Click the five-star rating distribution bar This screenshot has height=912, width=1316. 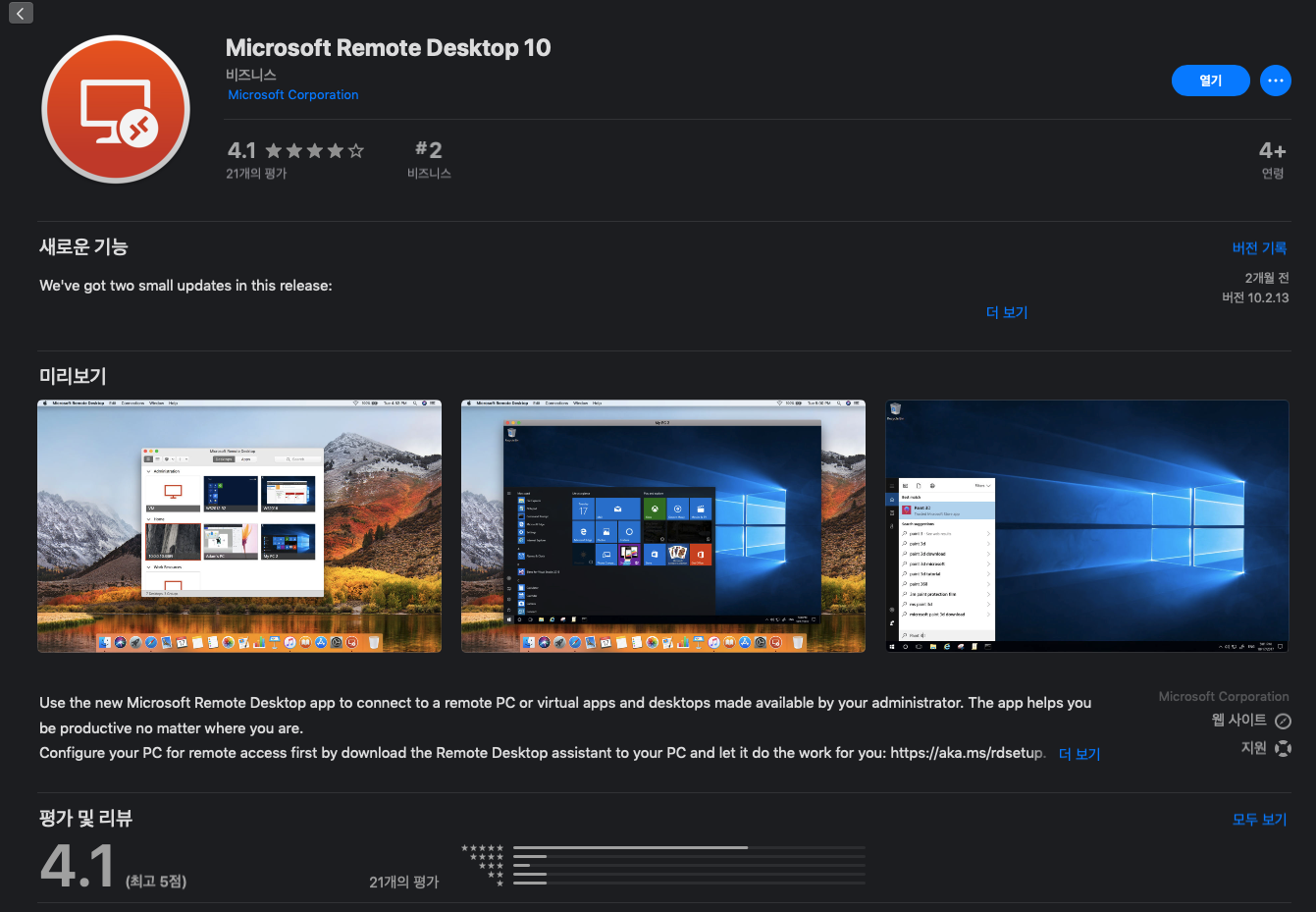pyautogui.click(x=689, y=847)
